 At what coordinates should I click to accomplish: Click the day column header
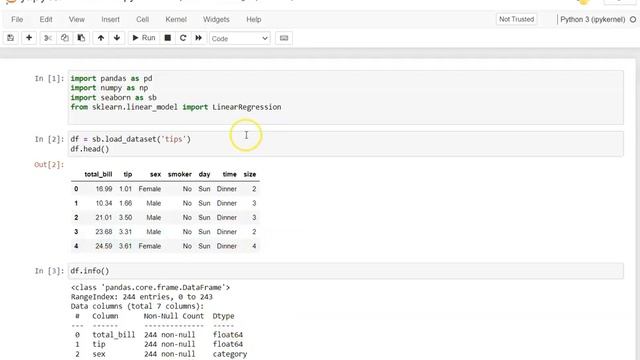click(204, 174)
